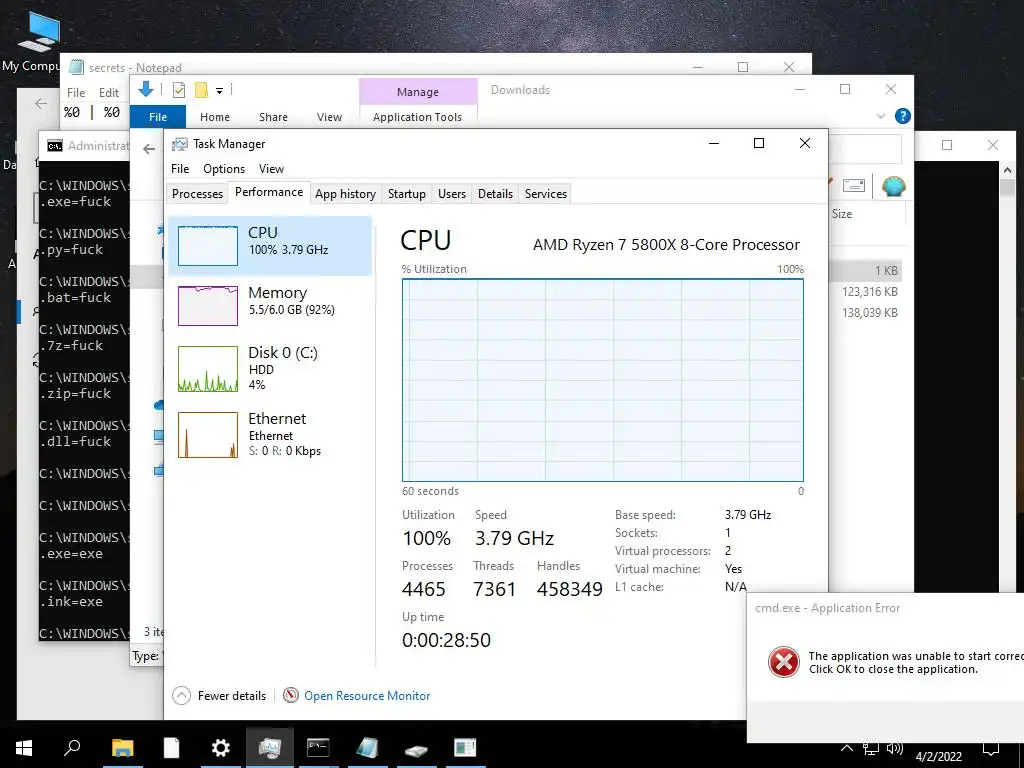Click the rightmost taskbar app icon
Viewport: 1024px width, 768px height.
tap(465, 748)
